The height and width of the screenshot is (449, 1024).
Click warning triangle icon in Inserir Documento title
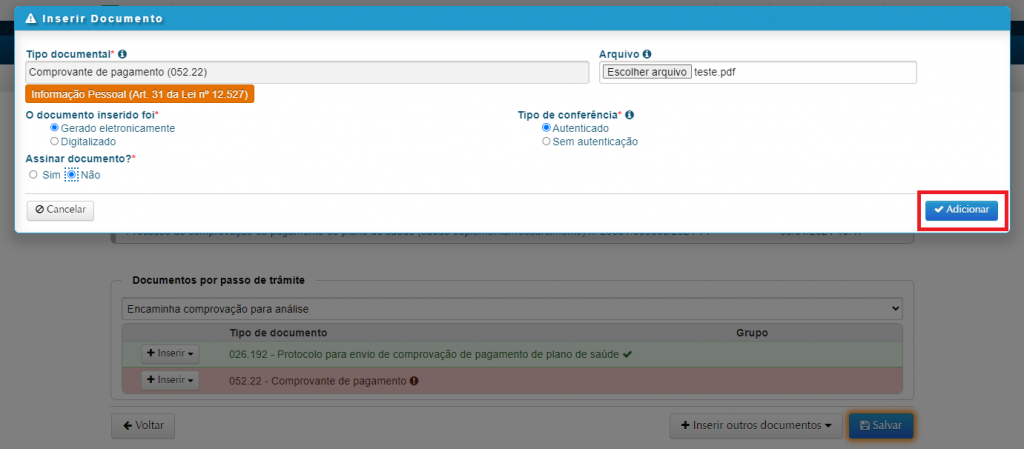pyautogui.click(x=32, y=18)
